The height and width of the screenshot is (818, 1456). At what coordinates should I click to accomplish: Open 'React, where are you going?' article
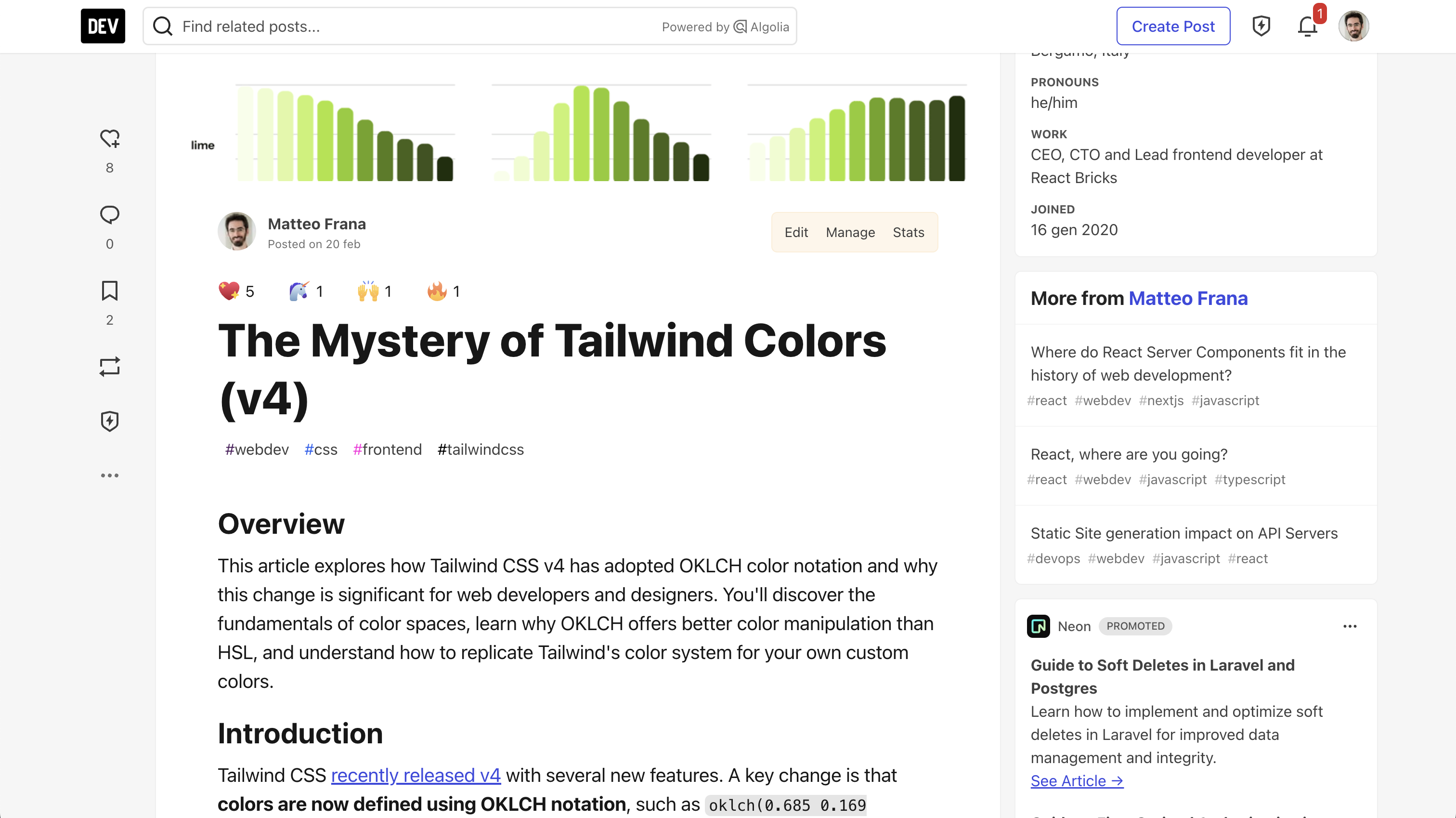(x=1129, y=454)
